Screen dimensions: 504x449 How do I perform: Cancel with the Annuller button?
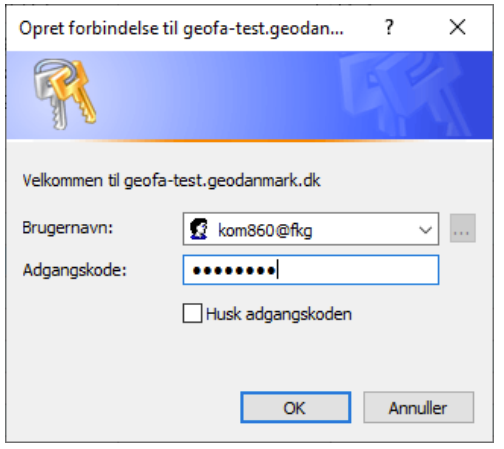coord(418,407)
